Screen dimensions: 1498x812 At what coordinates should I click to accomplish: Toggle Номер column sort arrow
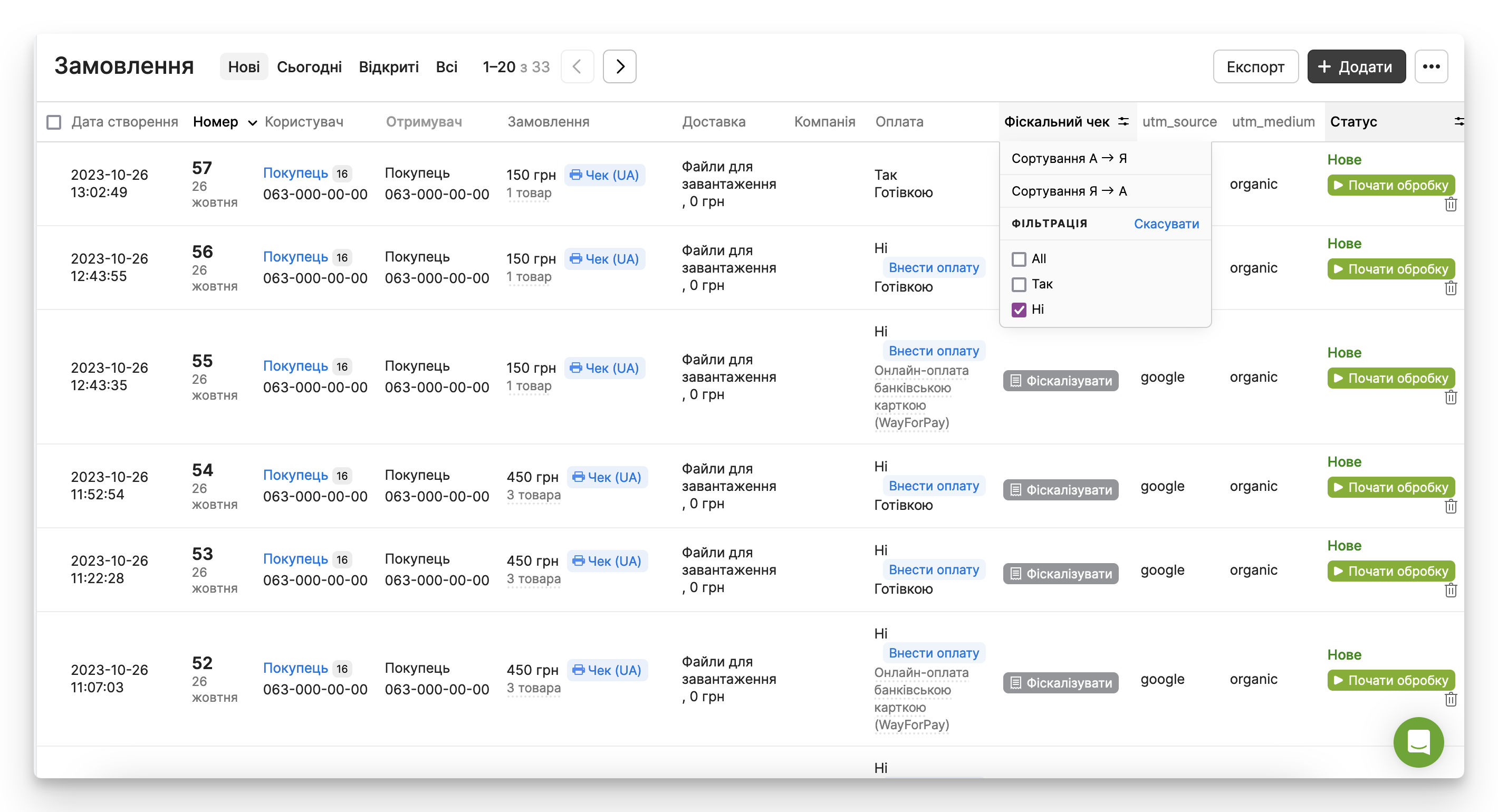(252, 123)
